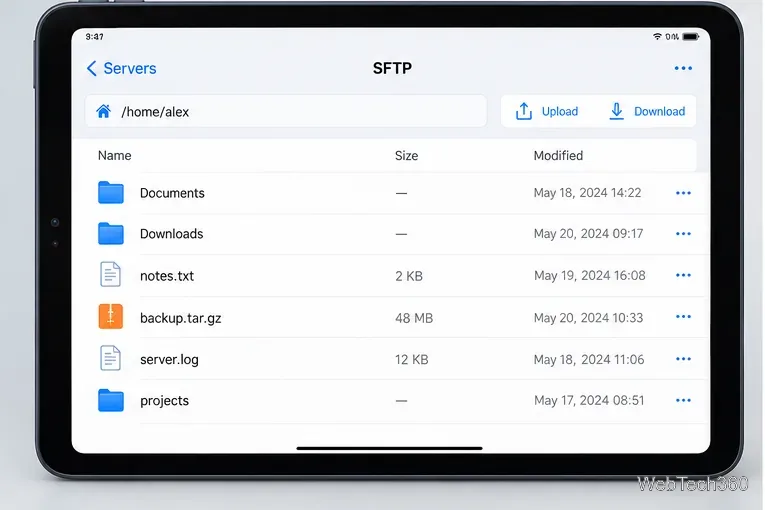Screen dimensions: 765x510
Task: Open the Downloads folder icon
Action: [111, 233]
